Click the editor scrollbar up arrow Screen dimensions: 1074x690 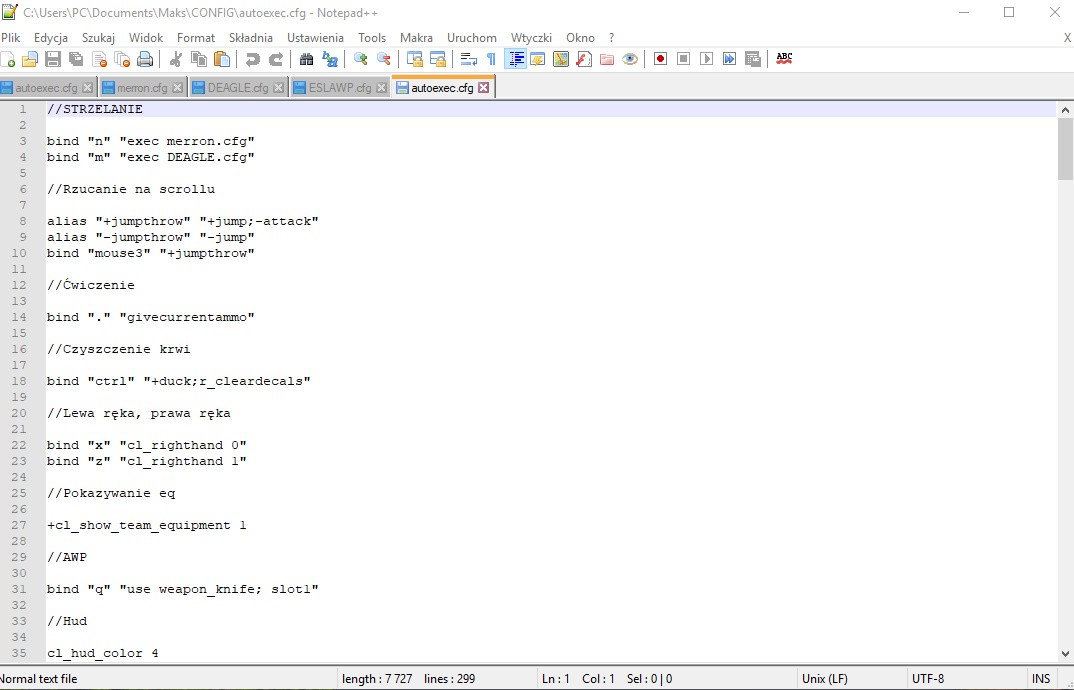point(1065,110)
